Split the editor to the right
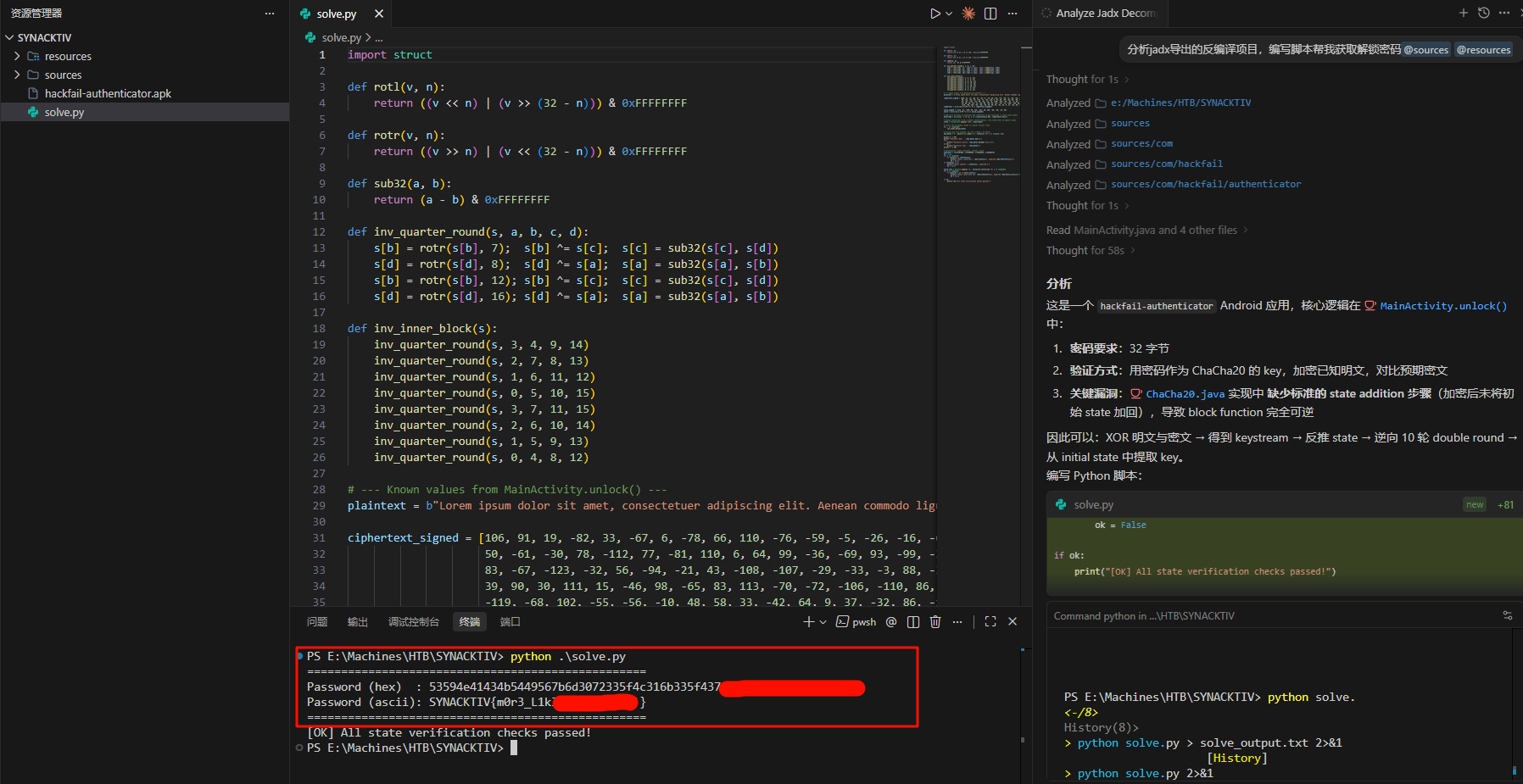This screenshot has width=1523, height=784. 990,14
